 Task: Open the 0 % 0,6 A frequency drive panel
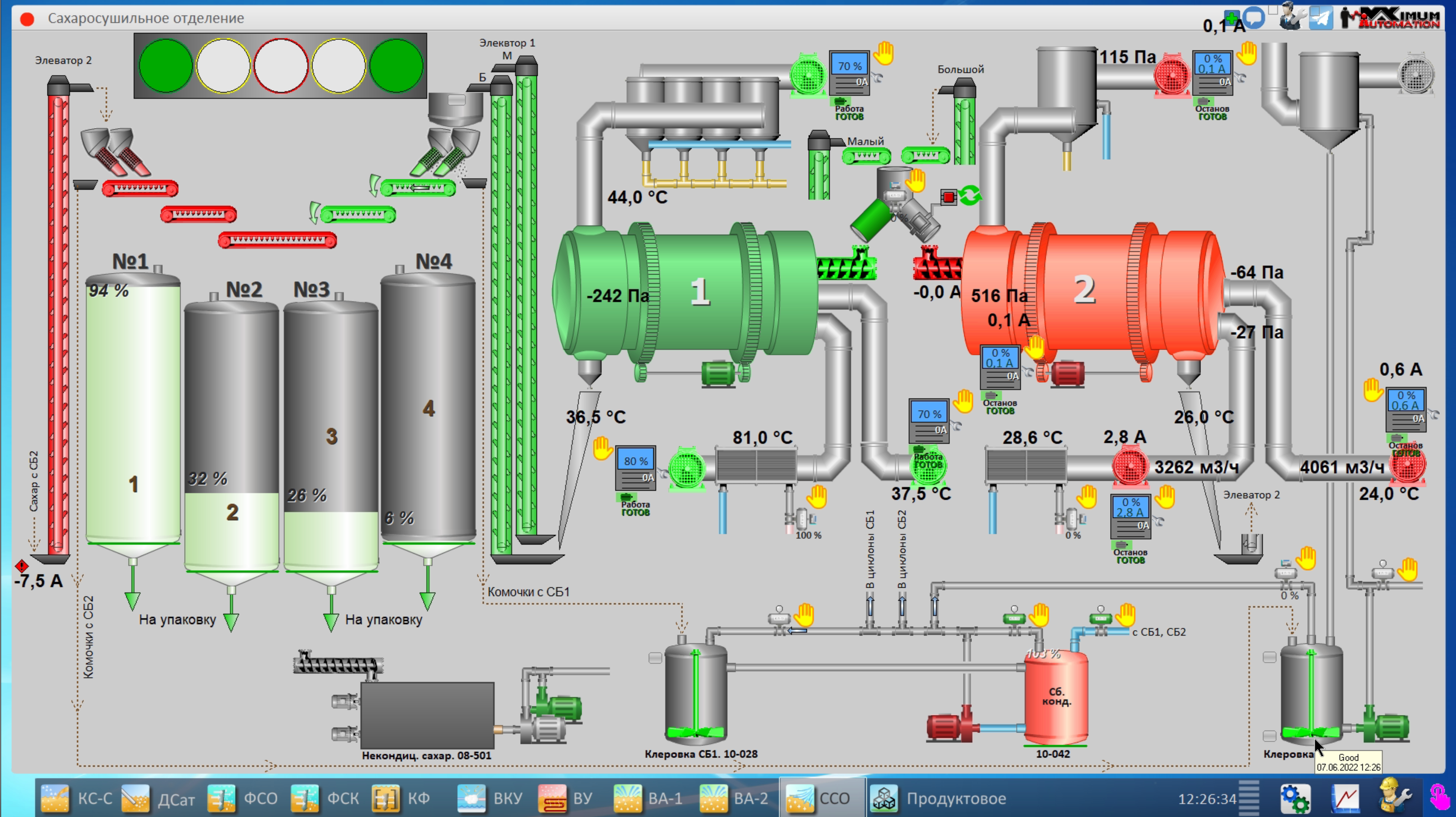tap(1406, 409)
